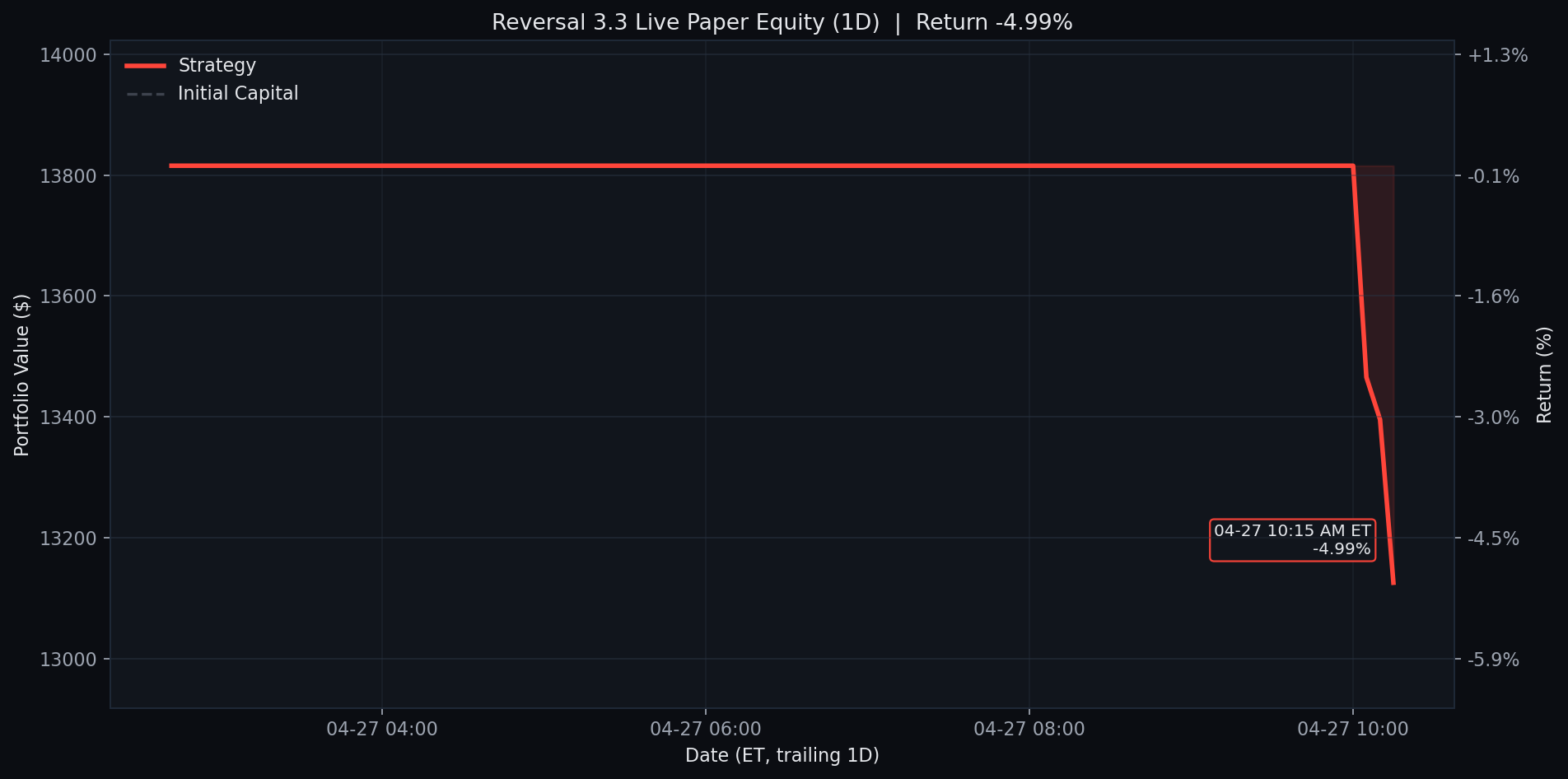Screen dimensions: 1568x779
Task: Click the -5.9% value on right axis
Action: [x=1492, y=660]
